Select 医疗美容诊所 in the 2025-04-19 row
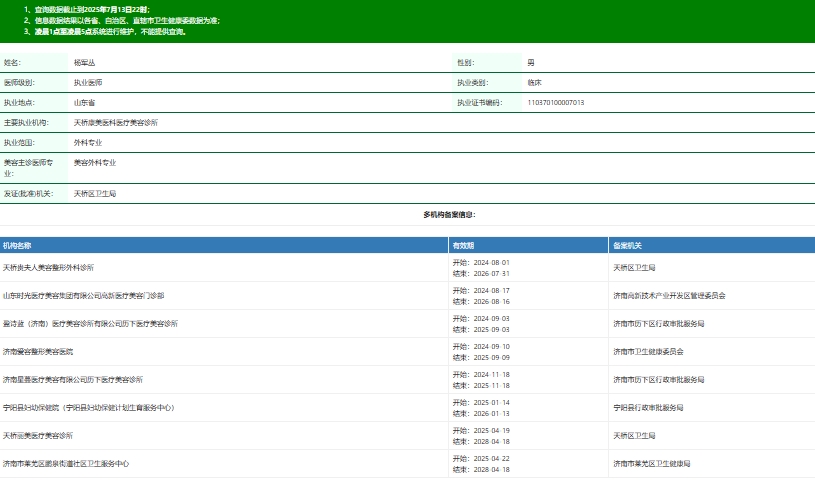The image size is (815, 483). coord(38,436)
